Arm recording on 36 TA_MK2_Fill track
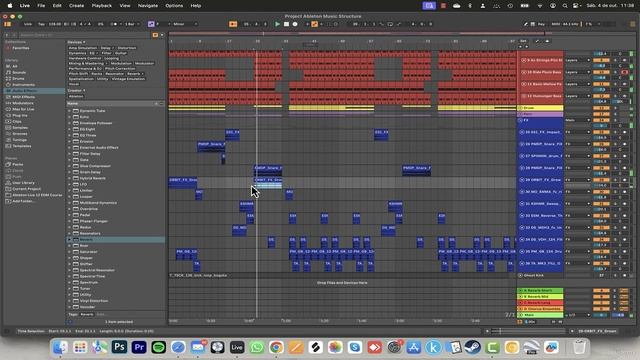 (x=624, y=263)
